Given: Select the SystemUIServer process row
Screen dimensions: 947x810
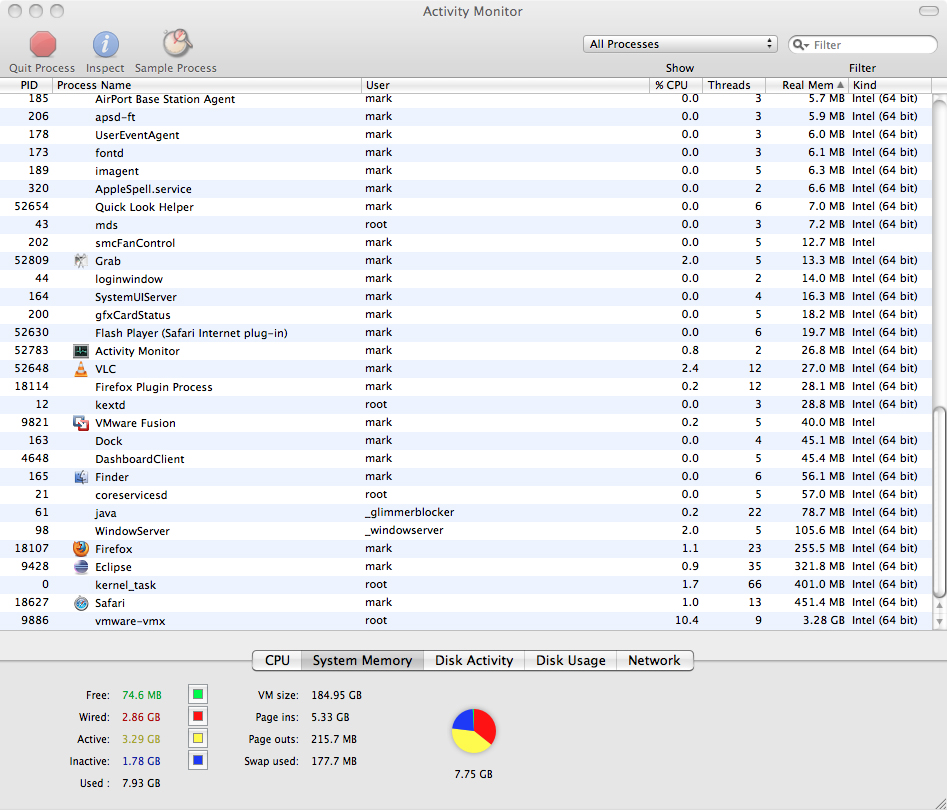Looking at the screenshot, I should click(466, 297).
